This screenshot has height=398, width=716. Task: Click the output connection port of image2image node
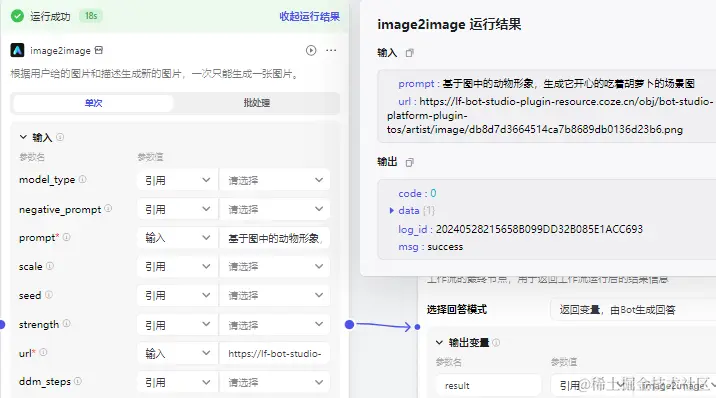point(350,325)
